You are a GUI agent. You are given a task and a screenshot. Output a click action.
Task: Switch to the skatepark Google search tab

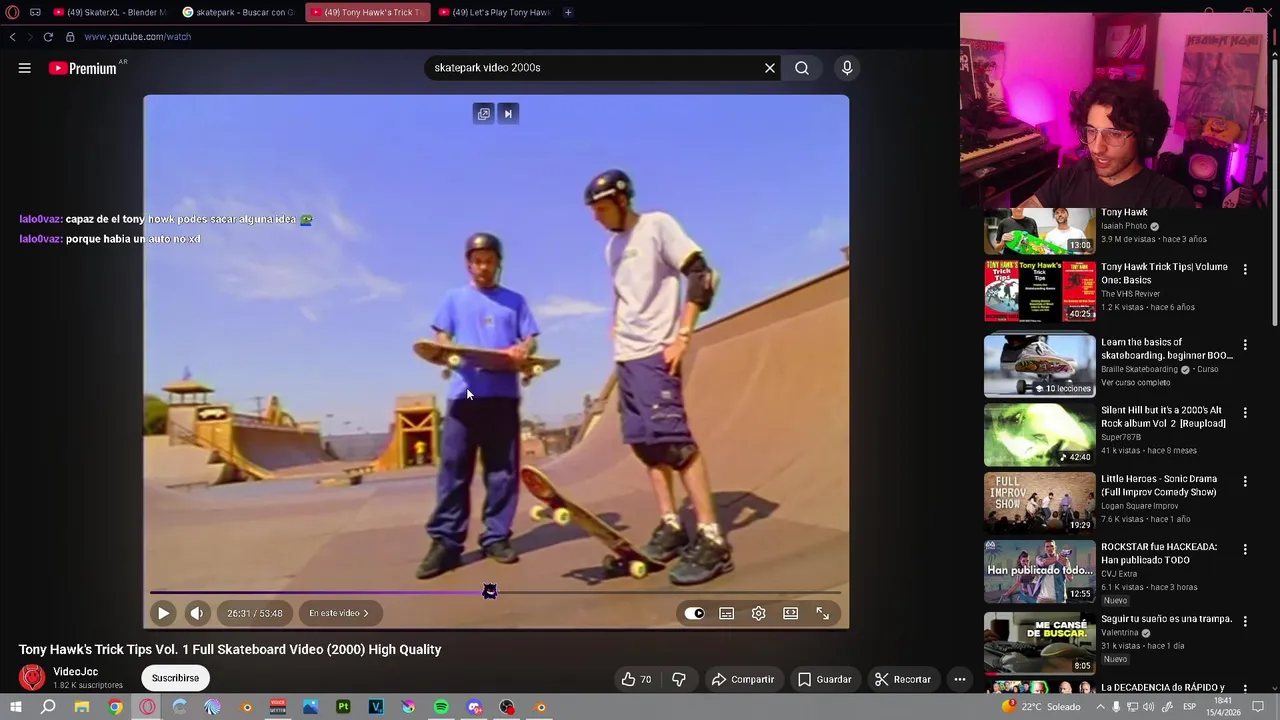point(238,12)
